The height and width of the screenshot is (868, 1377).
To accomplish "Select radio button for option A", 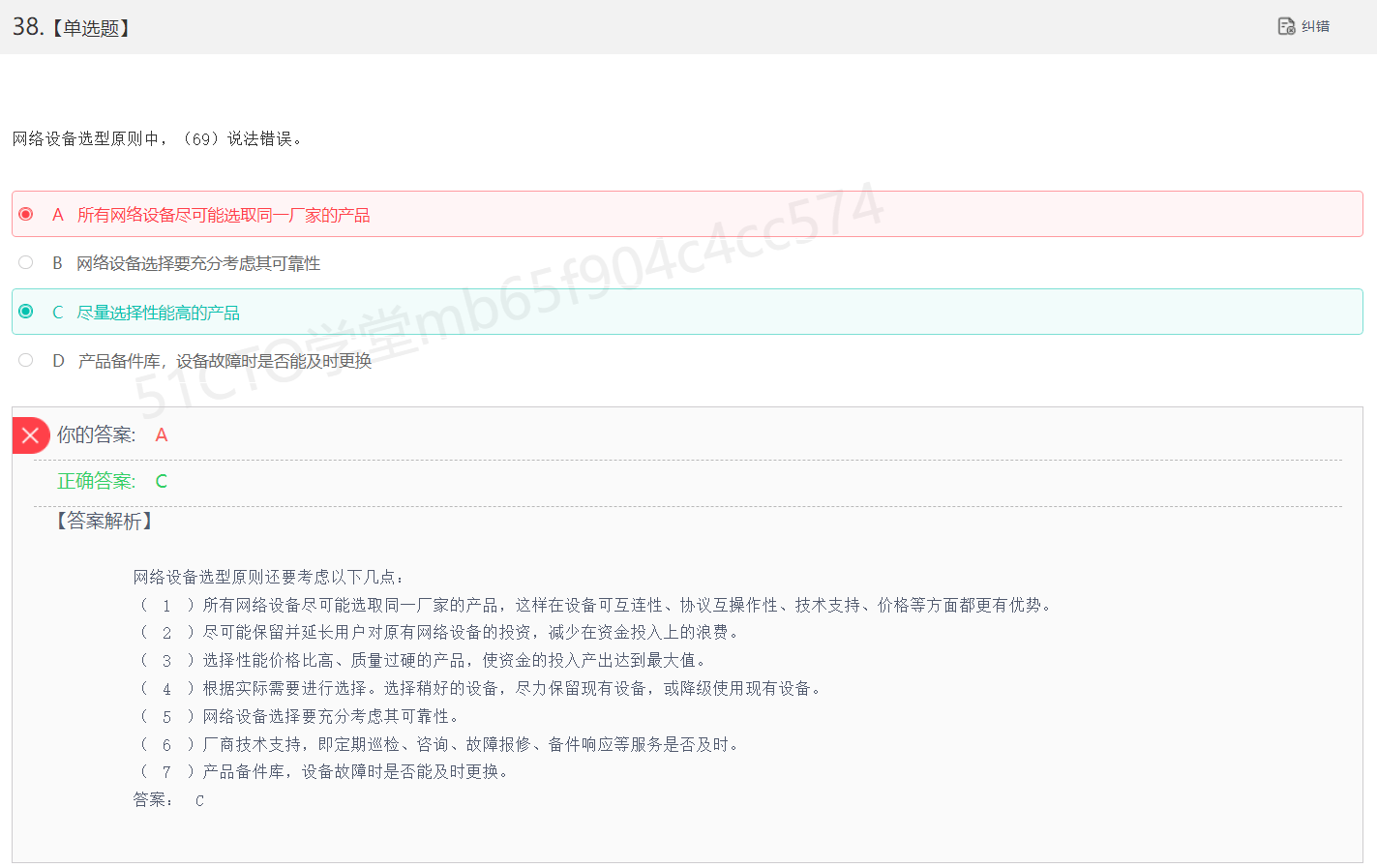I will (x=26, y=214).
